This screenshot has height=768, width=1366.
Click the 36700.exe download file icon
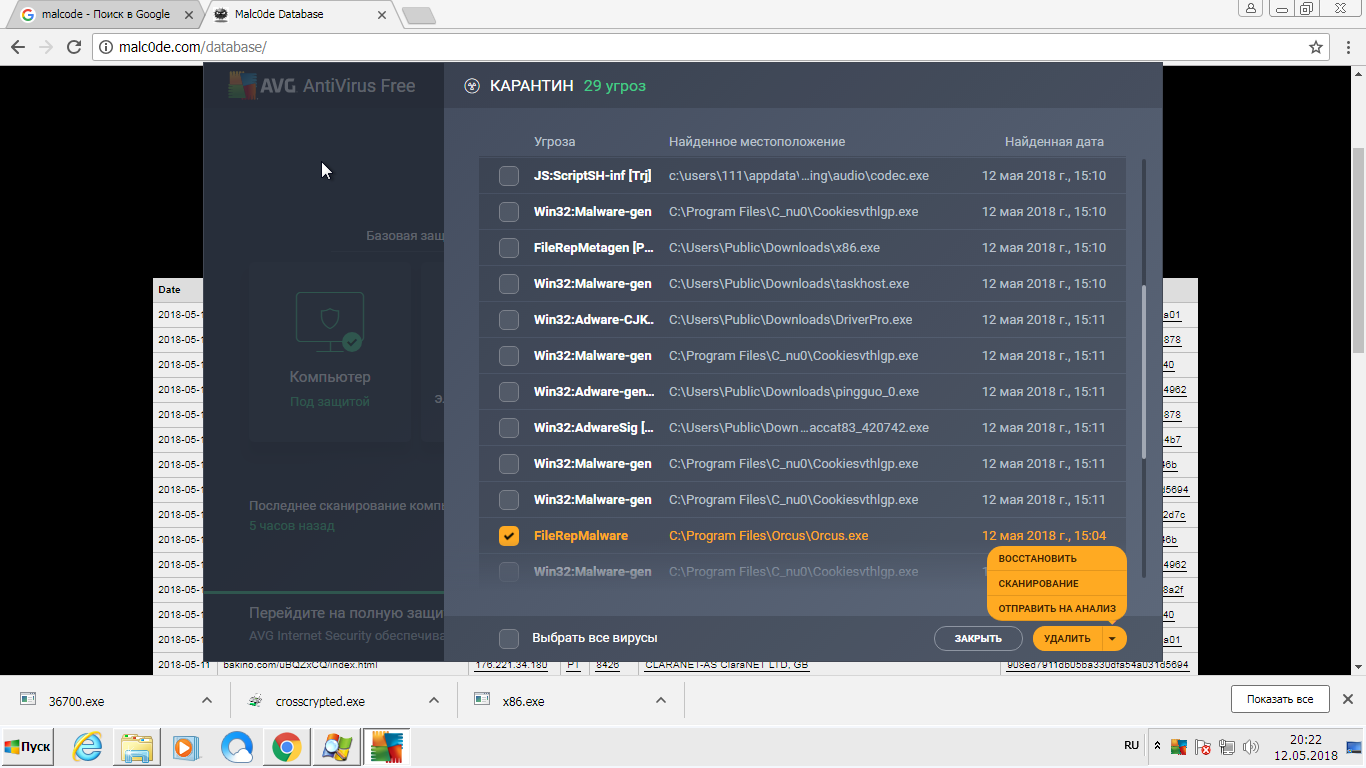[28, 700]
